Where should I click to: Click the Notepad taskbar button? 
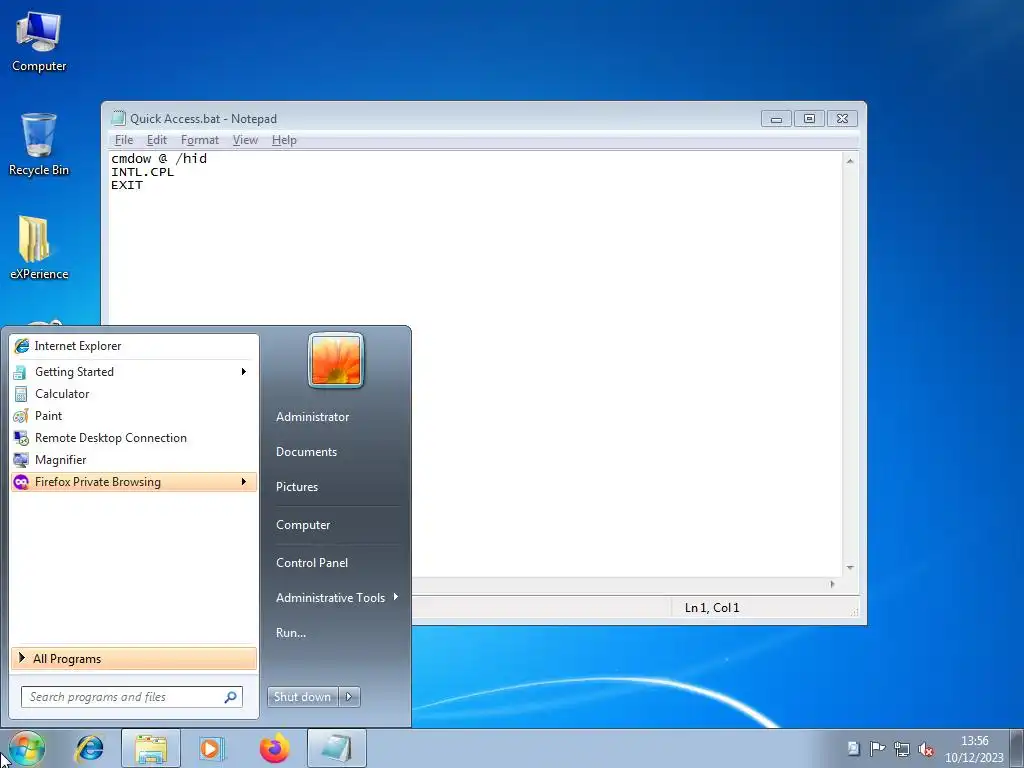coord(337,748)
